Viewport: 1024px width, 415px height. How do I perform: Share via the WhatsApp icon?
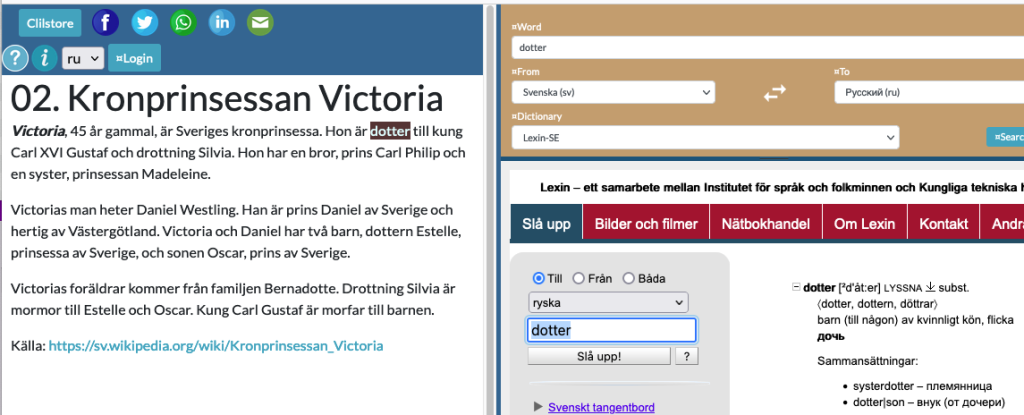pyautogui.click(x=183, y=22)
